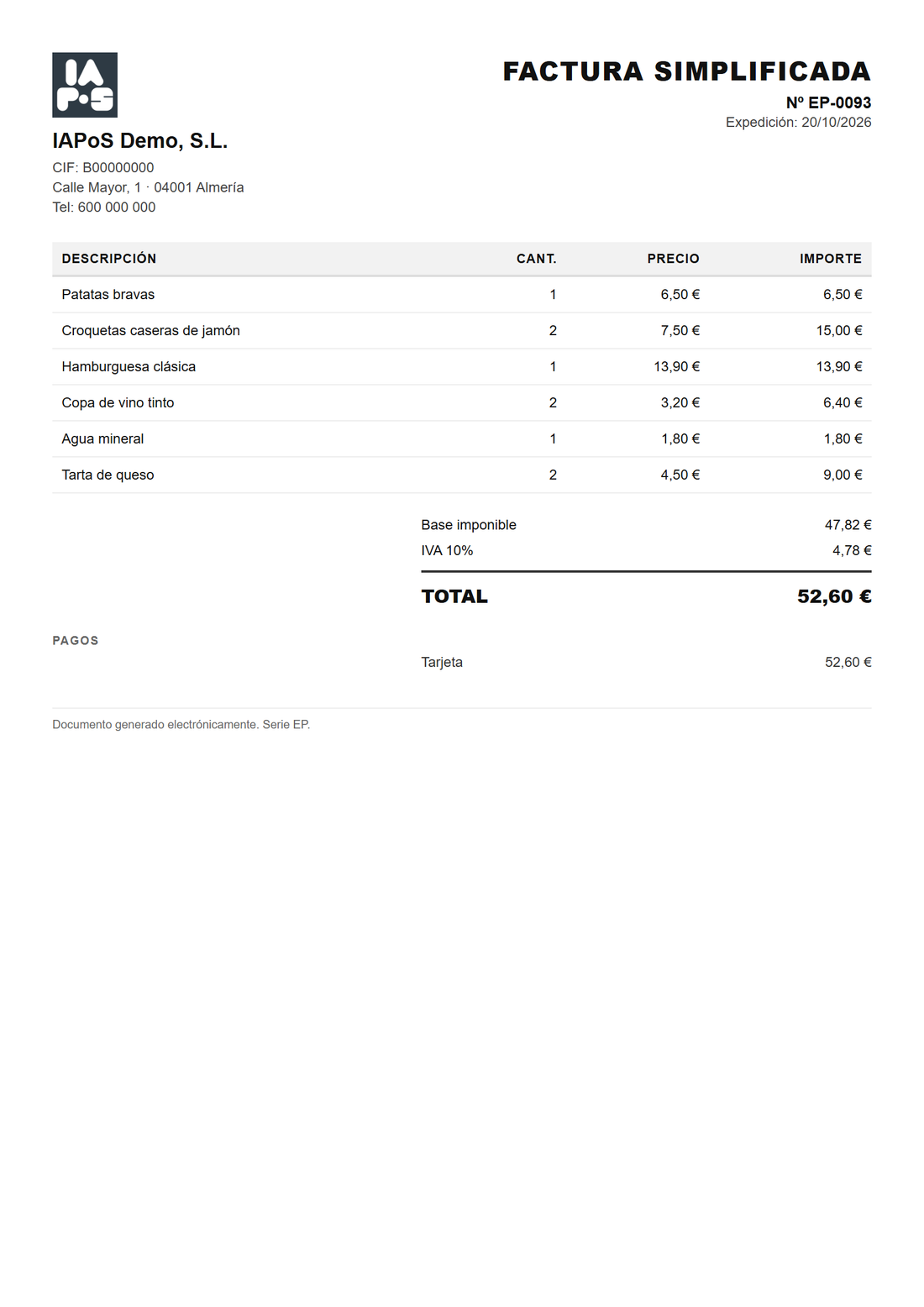Click the 9,00 € importe amount

[x=843, y=475]
